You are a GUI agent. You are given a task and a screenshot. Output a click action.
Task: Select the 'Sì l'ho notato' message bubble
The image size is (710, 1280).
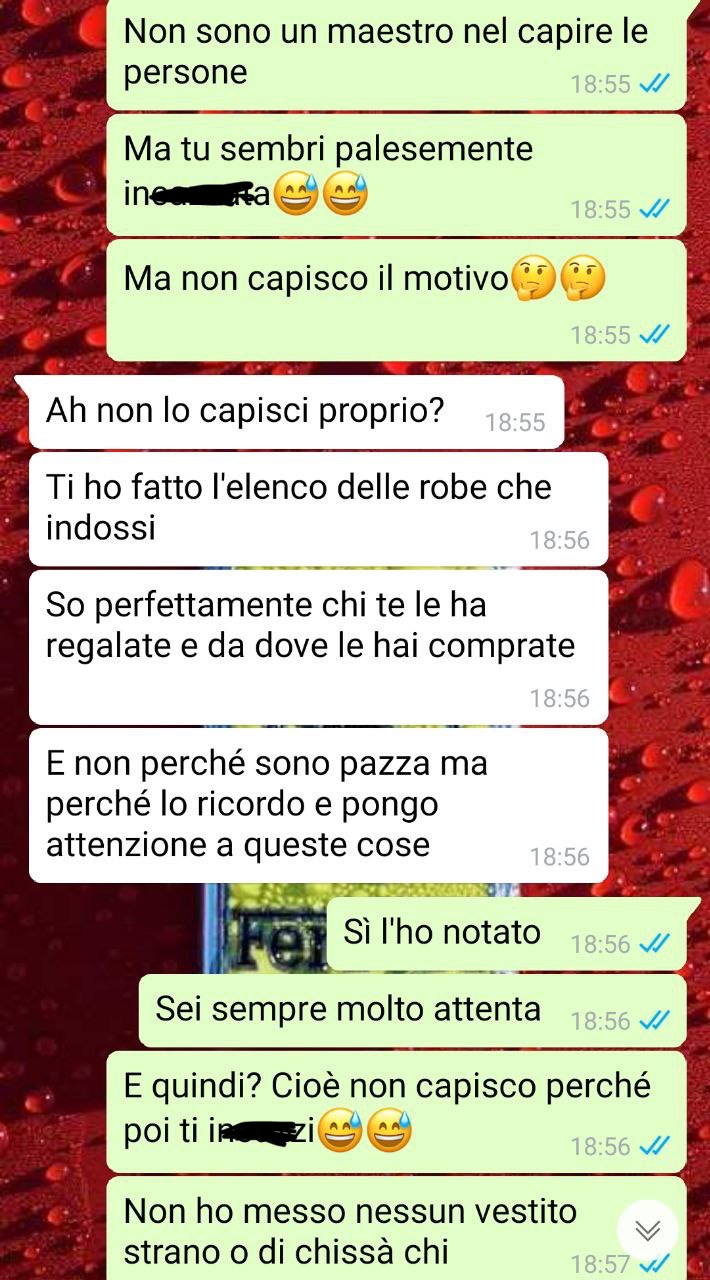point(506,934)
